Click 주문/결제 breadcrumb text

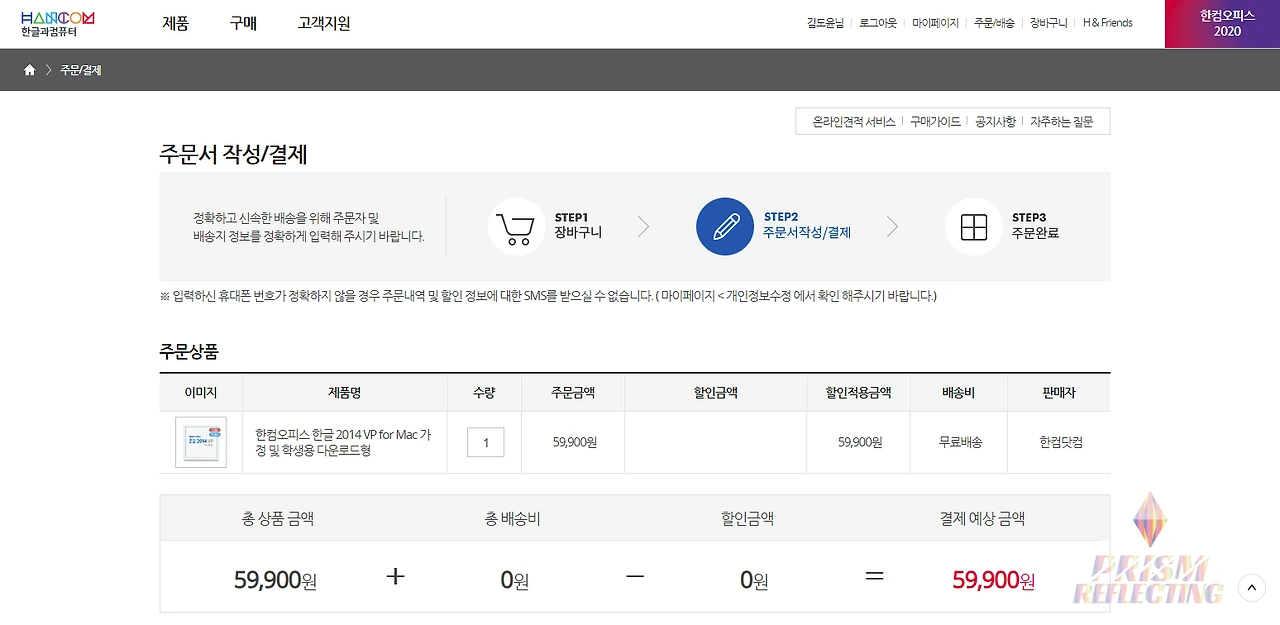click(x=80, y=70)
